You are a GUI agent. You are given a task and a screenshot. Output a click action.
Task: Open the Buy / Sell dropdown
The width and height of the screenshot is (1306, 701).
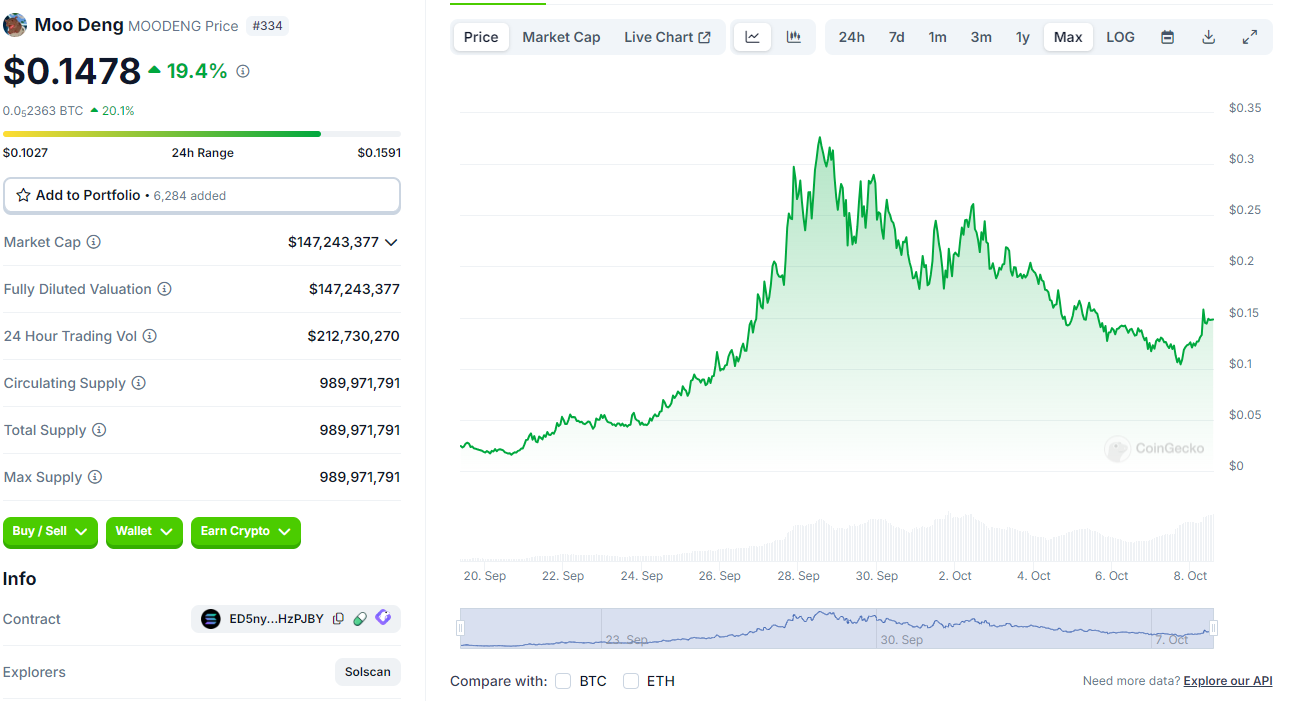(x=50, y=532)
